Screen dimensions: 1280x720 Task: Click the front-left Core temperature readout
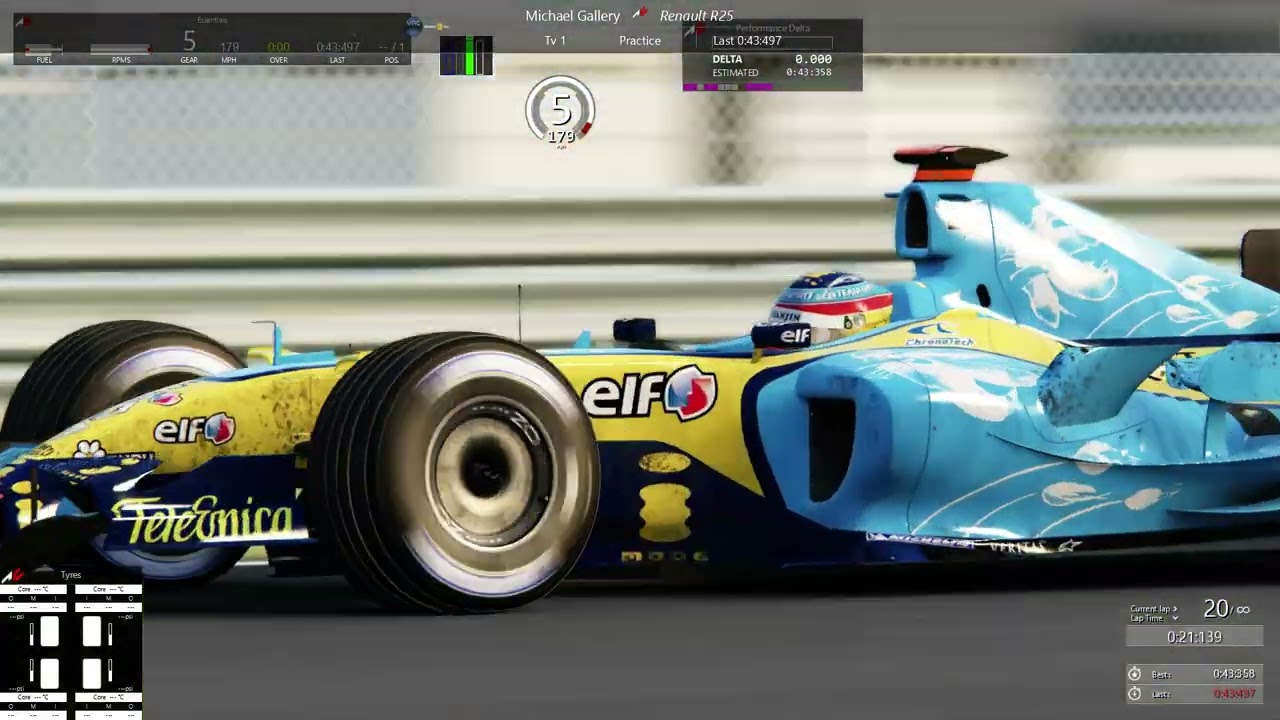pyautogui.click(x=33, y=589)
